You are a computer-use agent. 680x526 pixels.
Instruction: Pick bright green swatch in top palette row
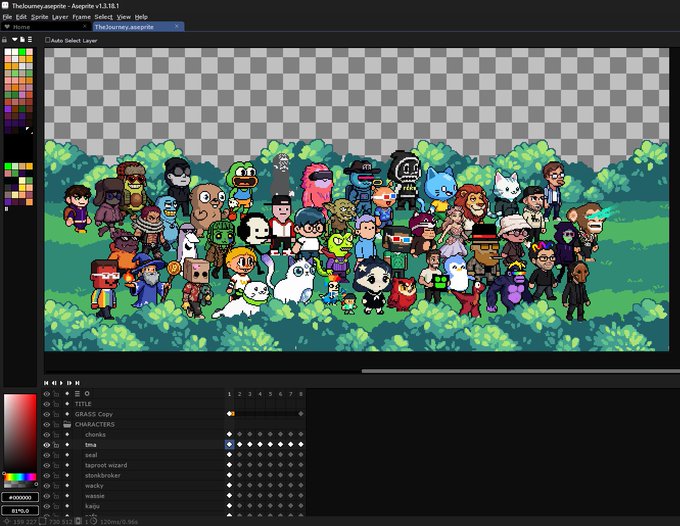point(22,52)
